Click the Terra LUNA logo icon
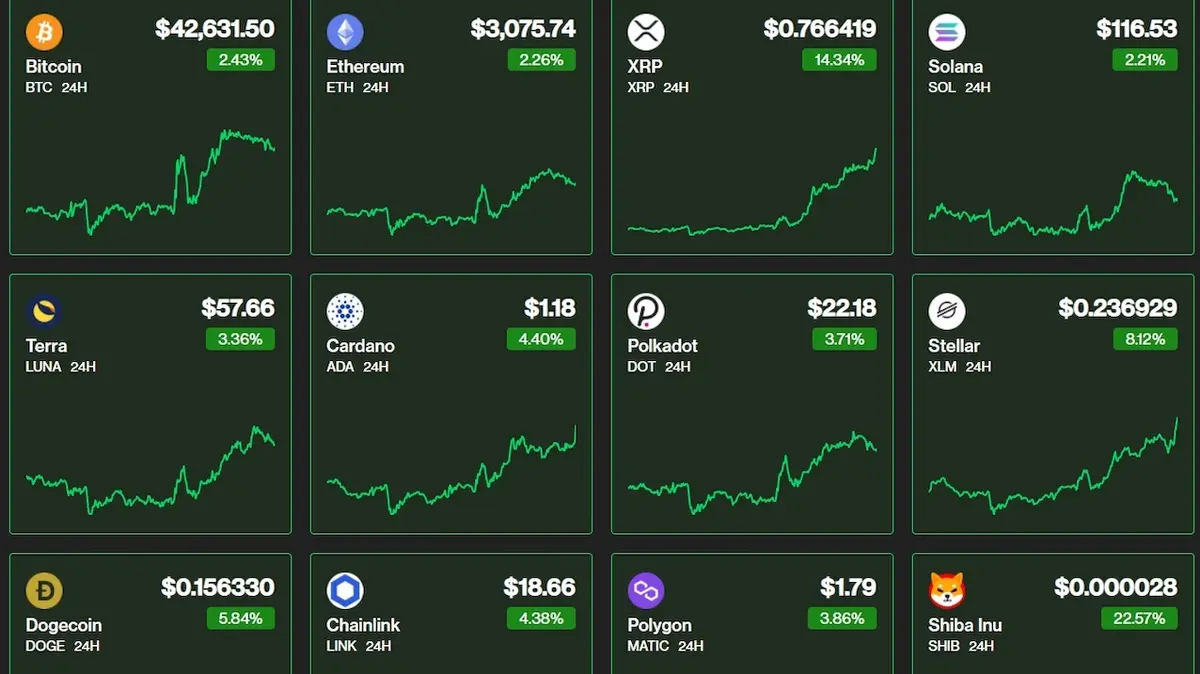Viewport: 1200px width, 674px height. coord(44,312)
